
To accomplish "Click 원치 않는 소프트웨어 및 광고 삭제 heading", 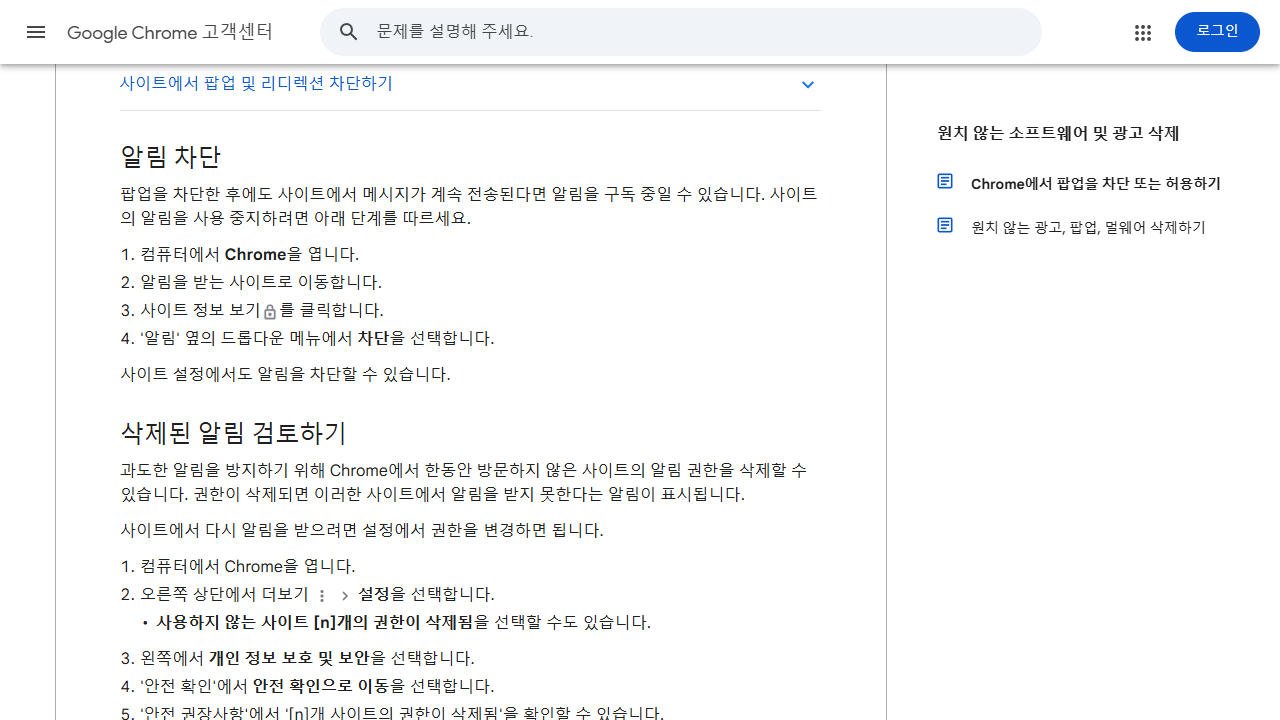I will point(1058,133).
